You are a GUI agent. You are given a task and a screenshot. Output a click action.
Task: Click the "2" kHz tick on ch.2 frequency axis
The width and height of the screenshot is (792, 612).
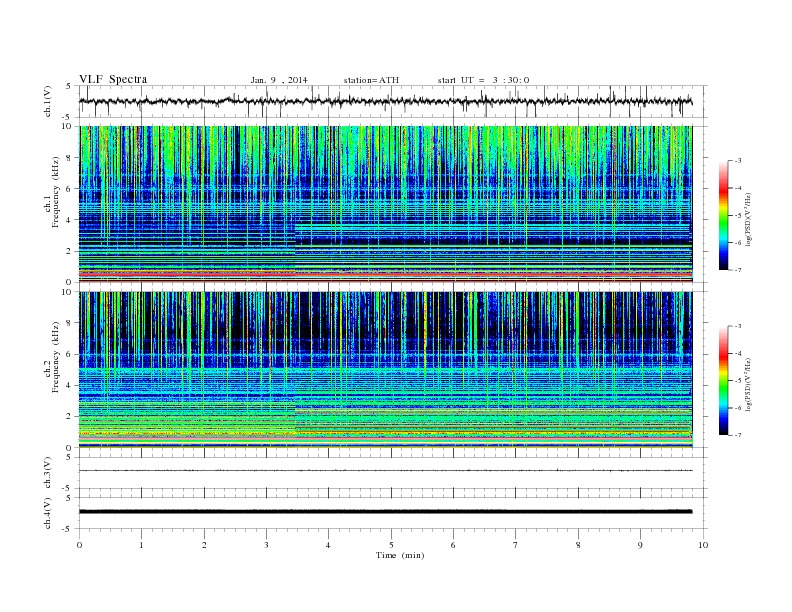click(x=69, y=417)
